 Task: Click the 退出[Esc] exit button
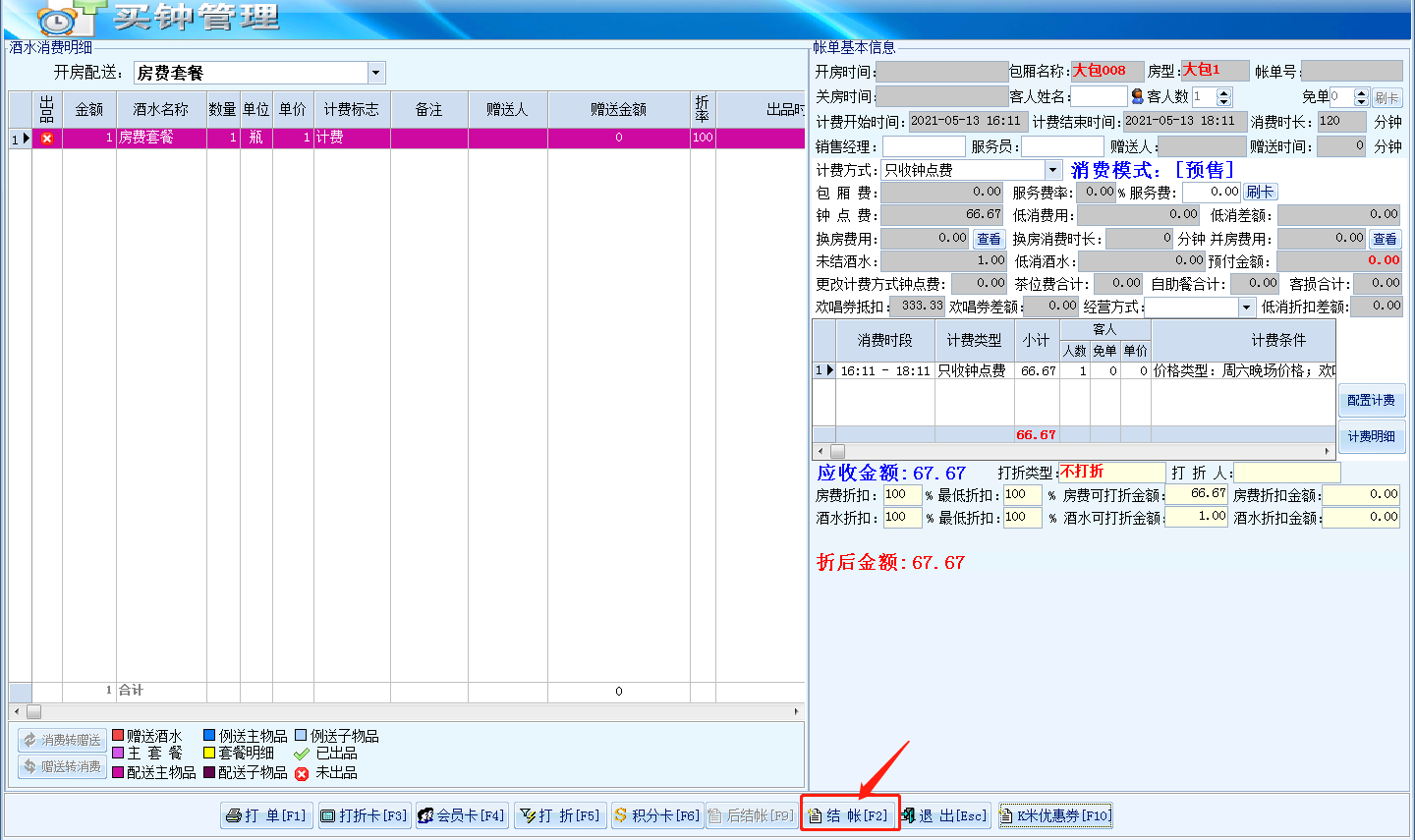tap(945, 815)
